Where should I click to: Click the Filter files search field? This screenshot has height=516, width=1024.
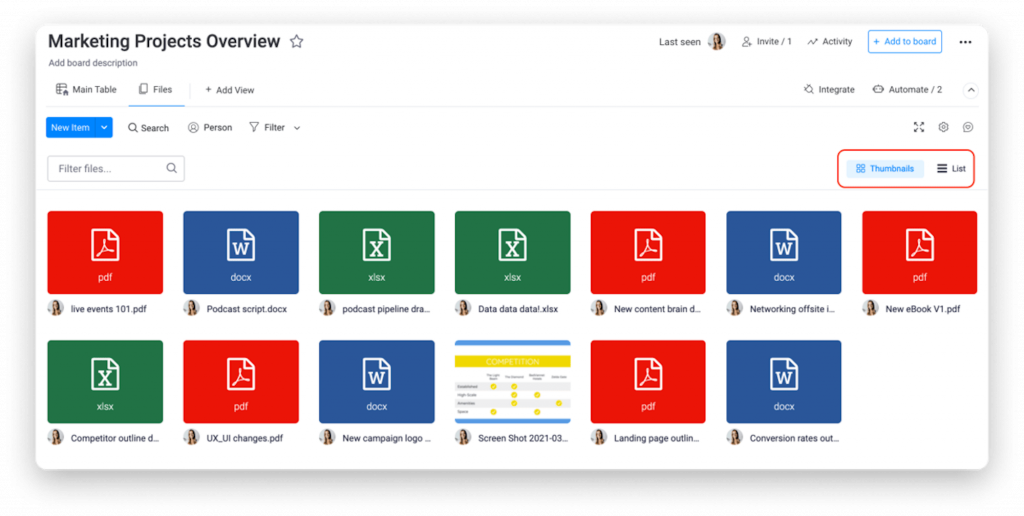click(110, 168)
